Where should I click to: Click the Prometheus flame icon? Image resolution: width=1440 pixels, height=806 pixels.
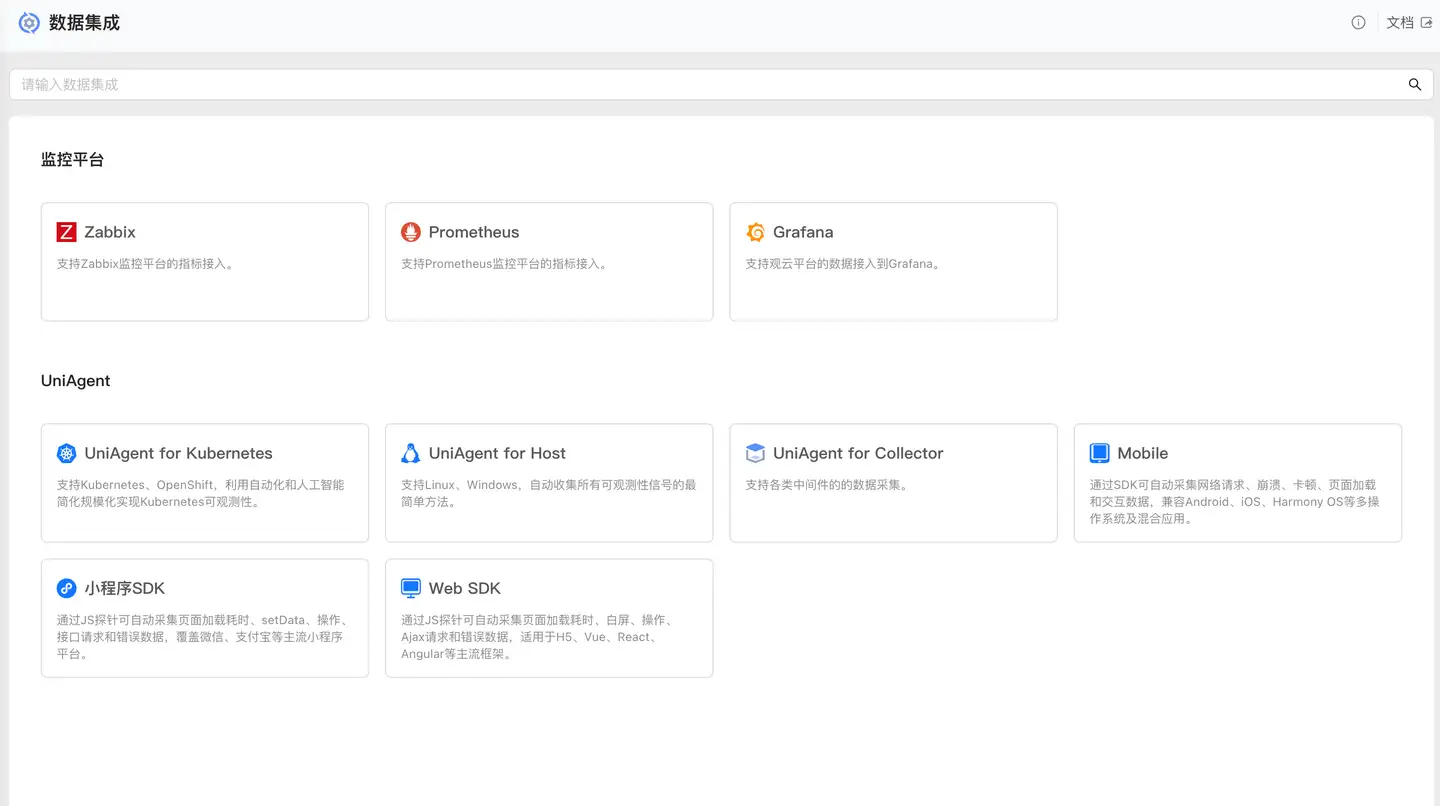pyautogui.click(x=410, y=232)
